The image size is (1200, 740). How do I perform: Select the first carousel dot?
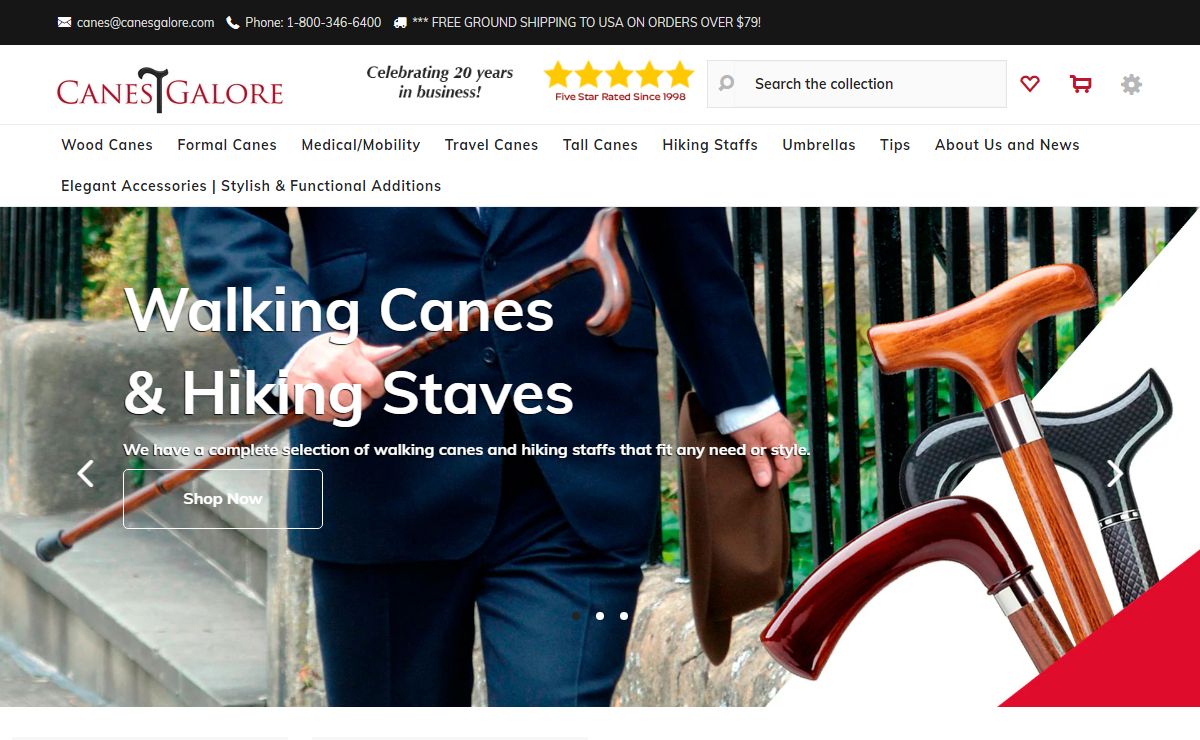(x=576, y=616)
